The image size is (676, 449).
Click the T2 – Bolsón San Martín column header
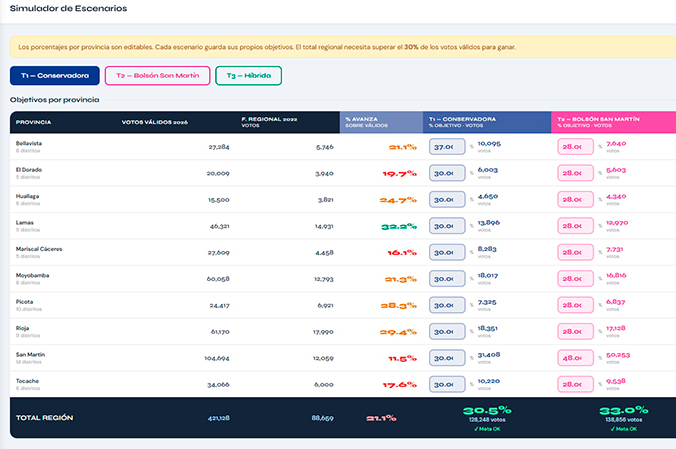[x=613, y=122]
